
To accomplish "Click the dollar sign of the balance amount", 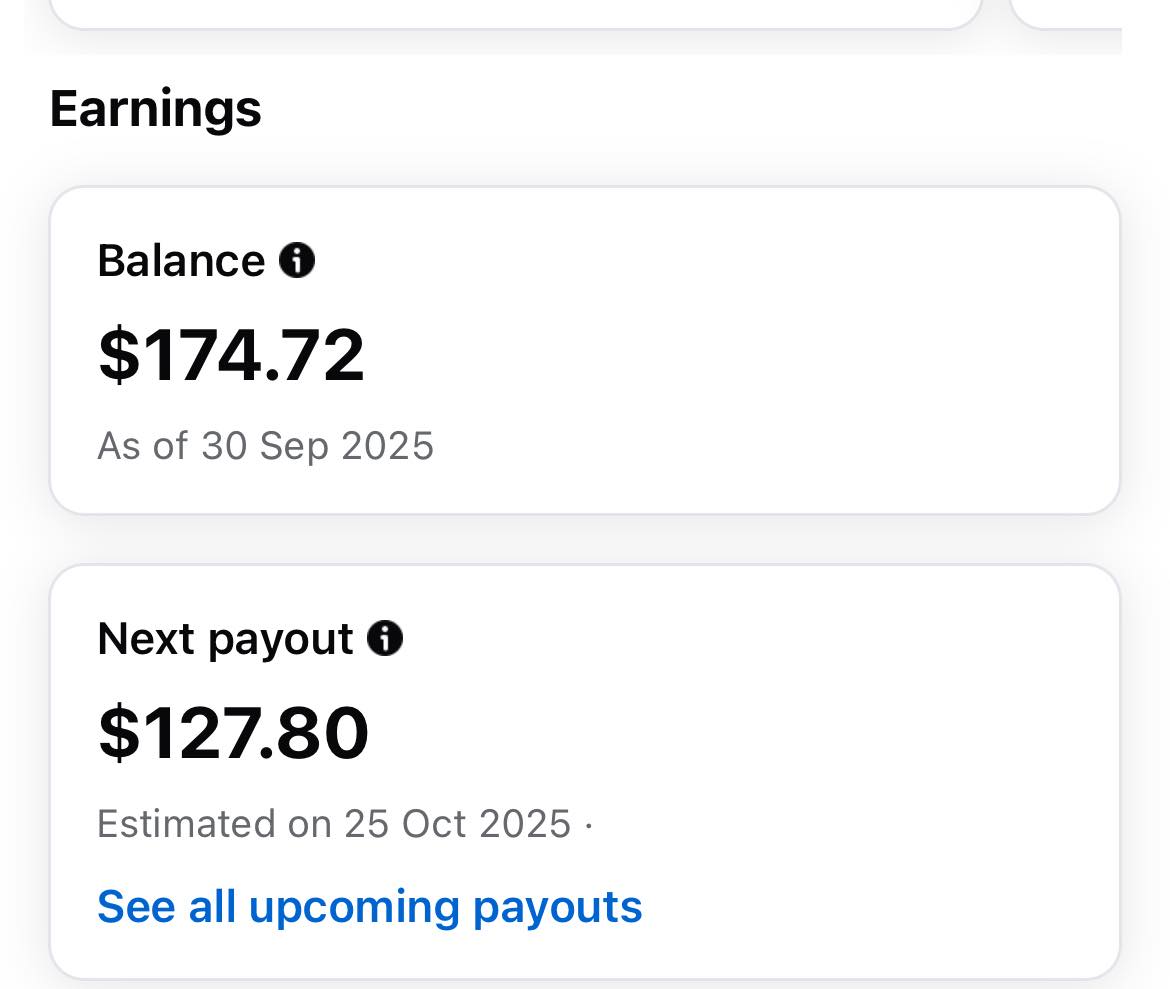I will [118, 355].
